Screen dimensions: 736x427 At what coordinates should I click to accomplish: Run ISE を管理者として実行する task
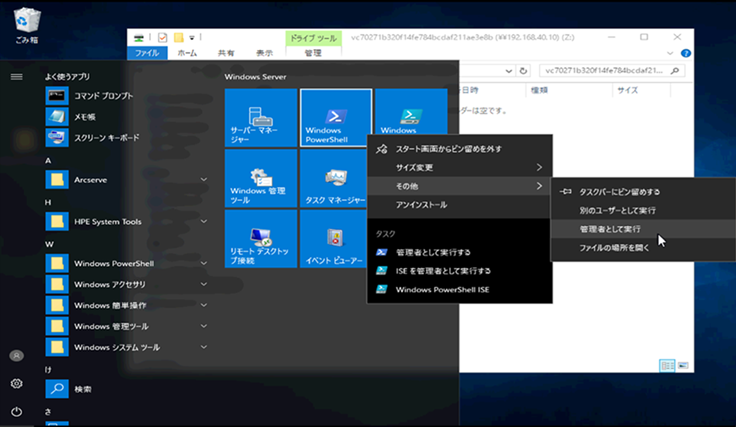click(x=460, y=271)
